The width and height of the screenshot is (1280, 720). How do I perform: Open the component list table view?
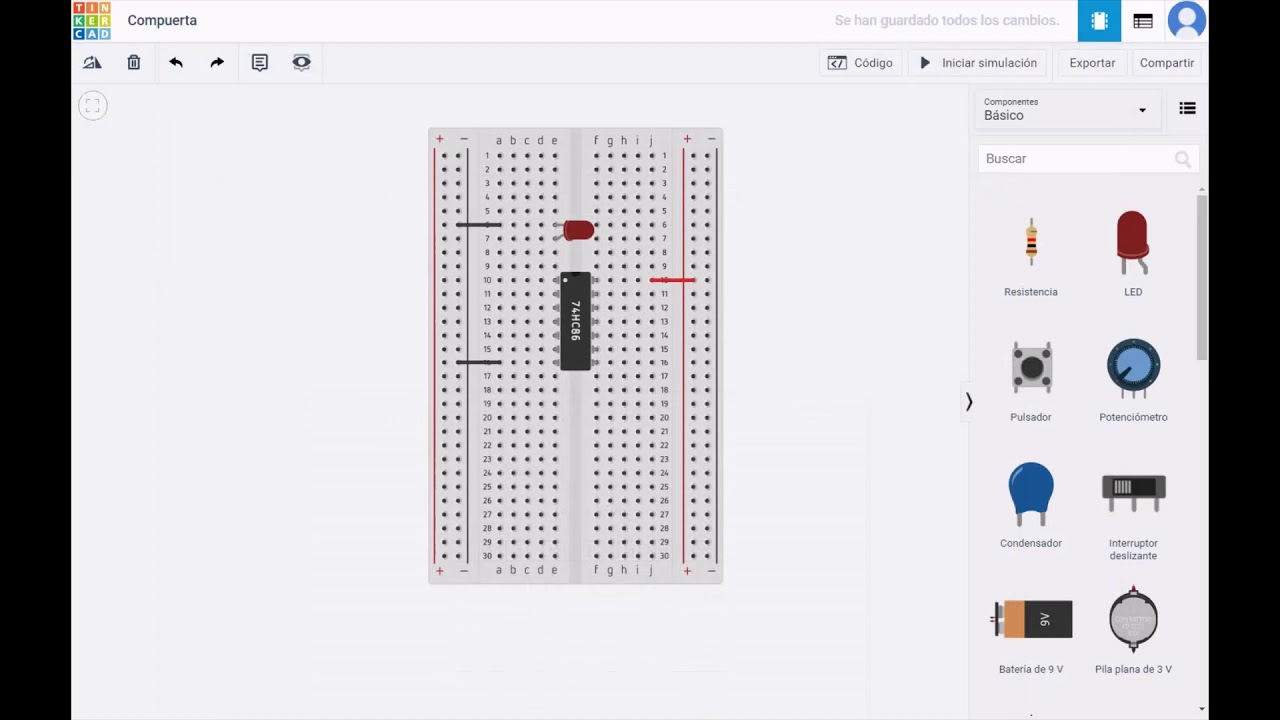coord(1143,21)
